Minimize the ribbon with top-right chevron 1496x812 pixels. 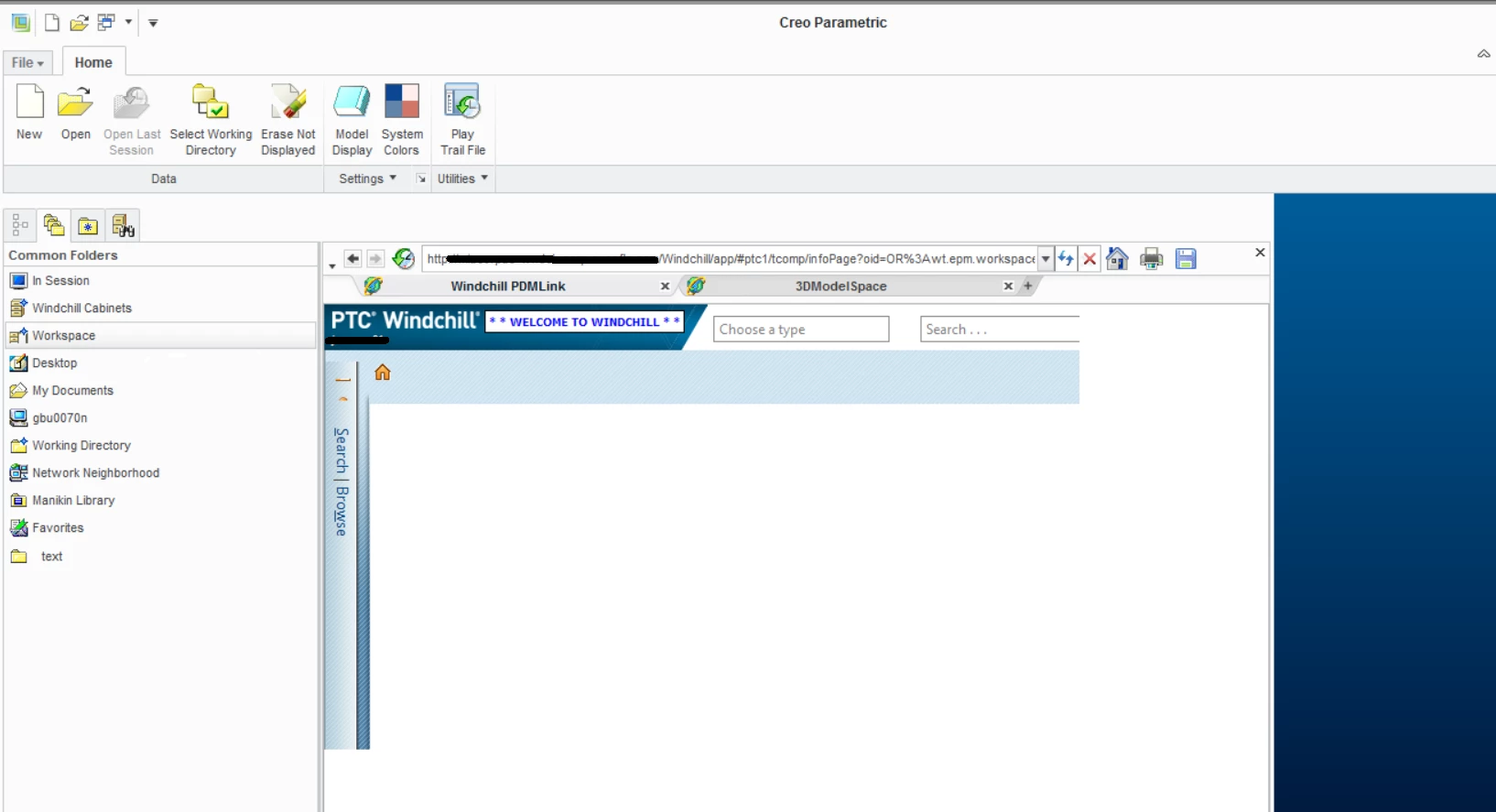1483,54
